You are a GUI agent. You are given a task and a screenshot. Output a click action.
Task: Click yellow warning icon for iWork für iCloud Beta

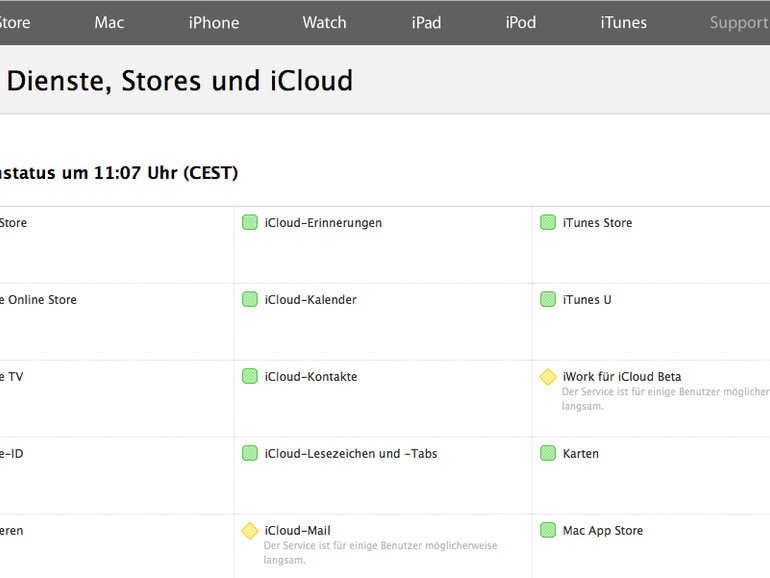pyautogui.click(x=548, y=377)
